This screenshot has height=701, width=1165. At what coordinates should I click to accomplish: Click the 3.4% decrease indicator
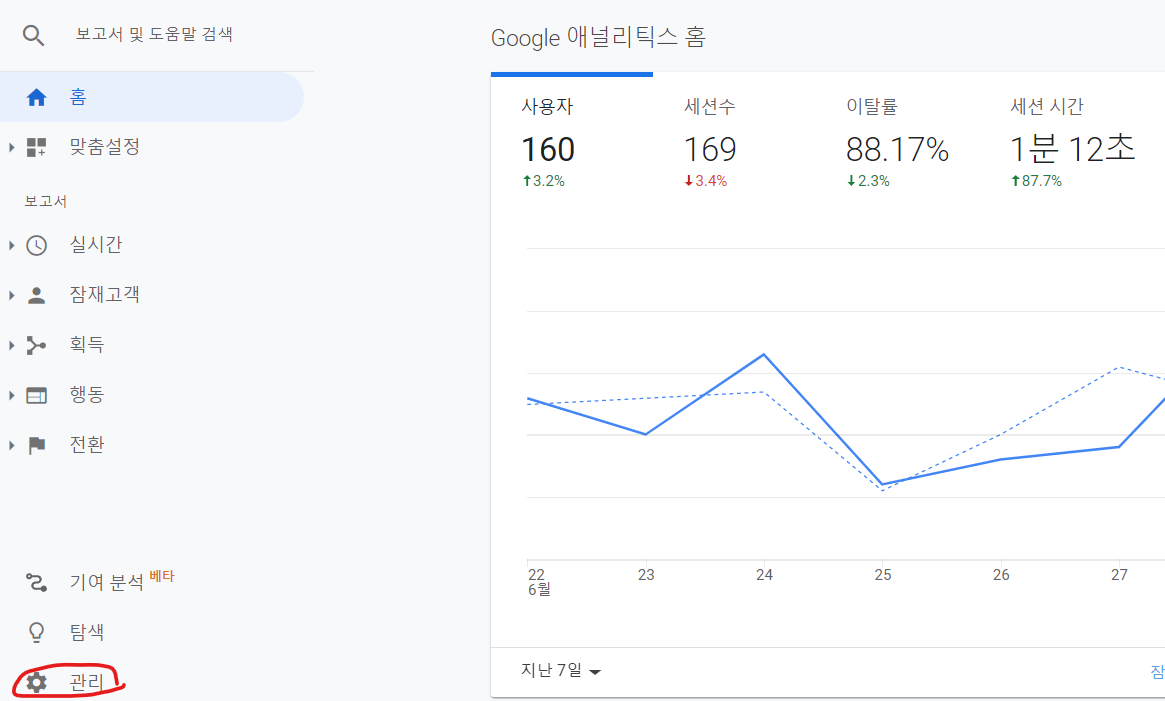[x=706, y=181]
